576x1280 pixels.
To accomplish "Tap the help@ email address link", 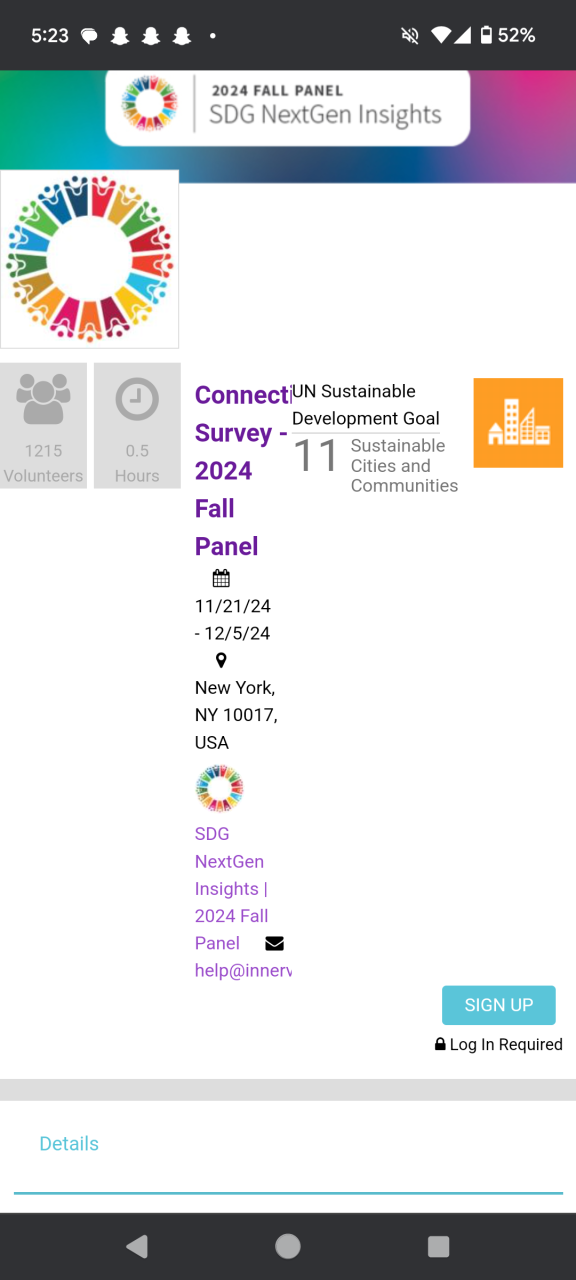I will (243, 970).
